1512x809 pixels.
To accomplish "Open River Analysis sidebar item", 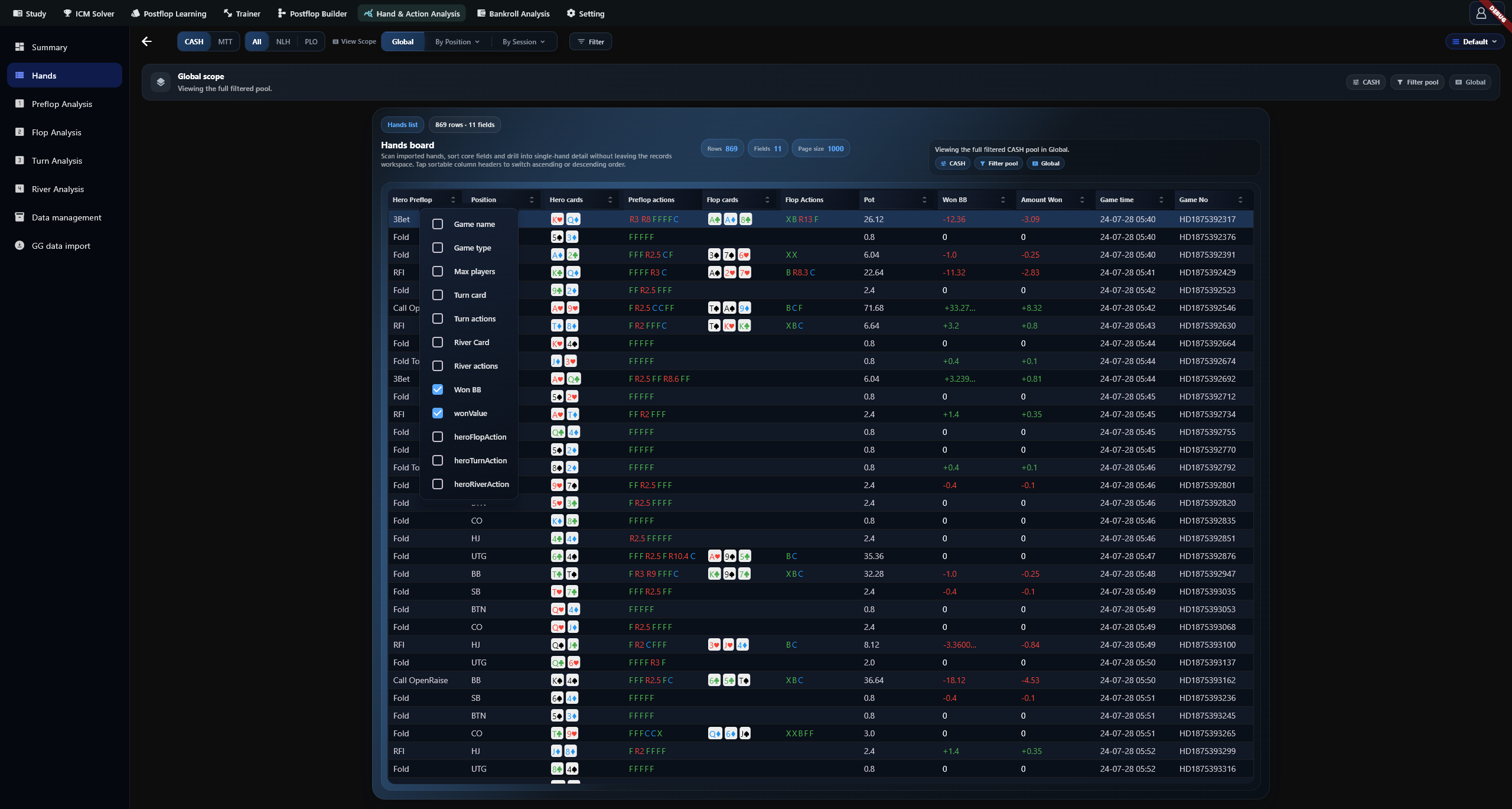I will (x=64, y=189).
